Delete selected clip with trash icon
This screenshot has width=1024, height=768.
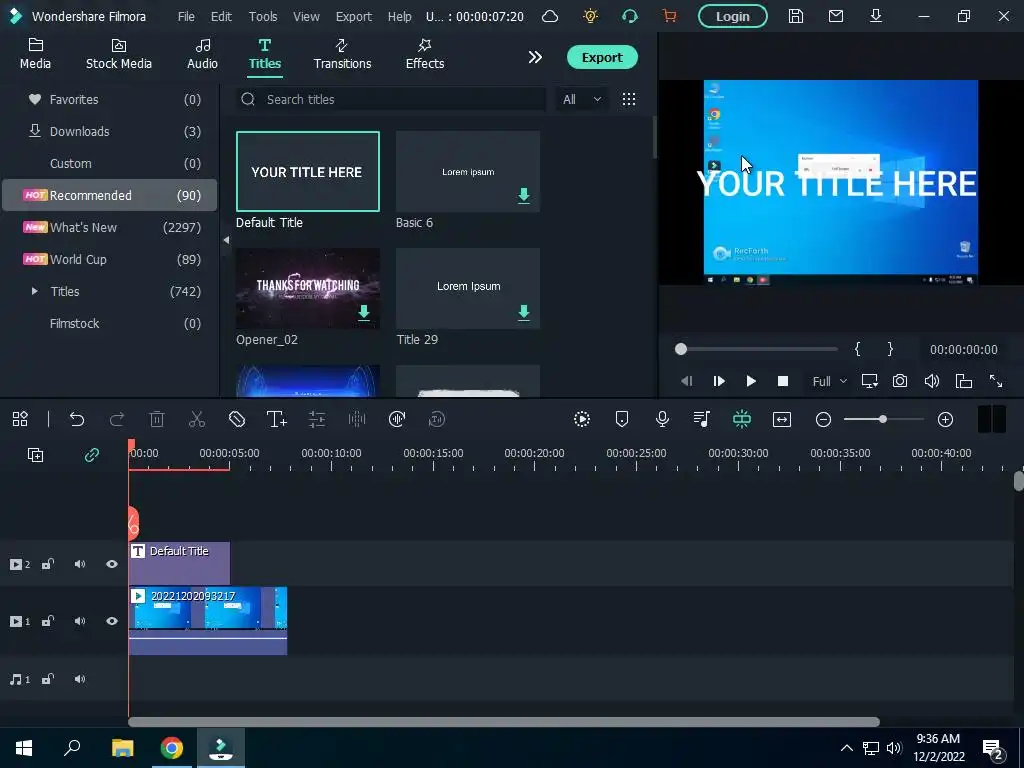157,419
